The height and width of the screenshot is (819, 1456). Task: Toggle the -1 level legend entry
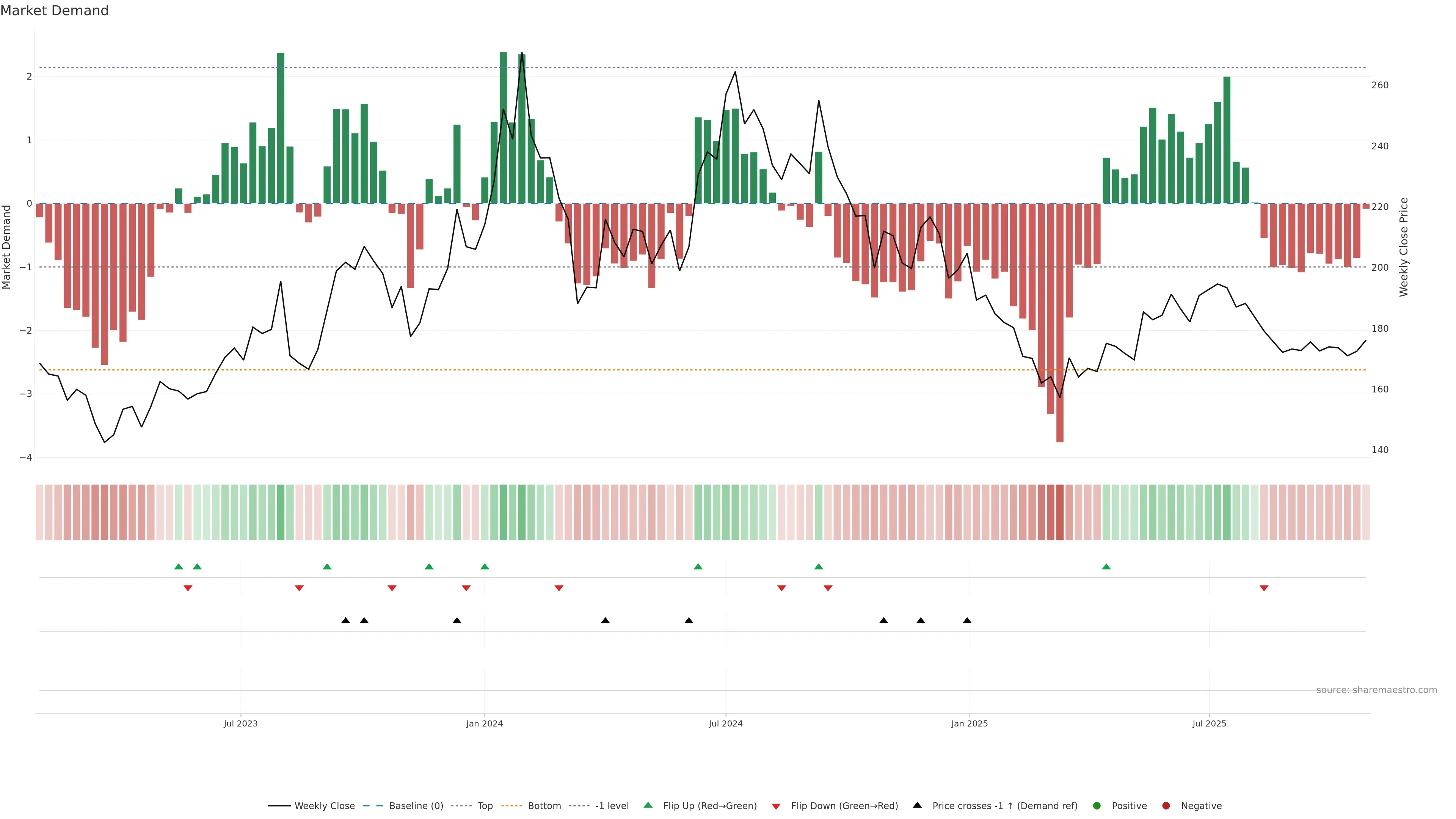612,805
